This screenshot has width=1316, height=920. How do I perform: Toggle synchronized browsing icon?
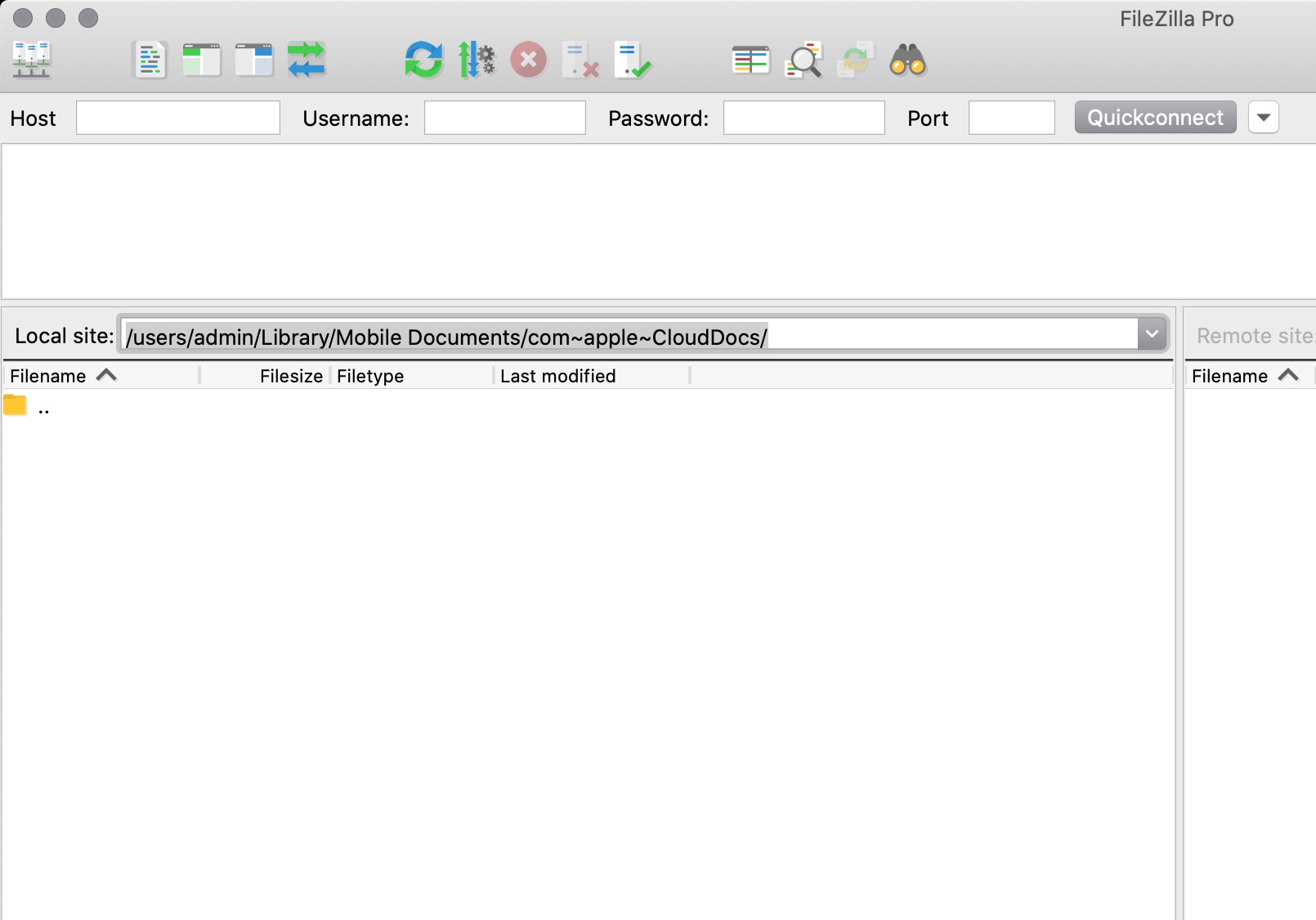856,60
